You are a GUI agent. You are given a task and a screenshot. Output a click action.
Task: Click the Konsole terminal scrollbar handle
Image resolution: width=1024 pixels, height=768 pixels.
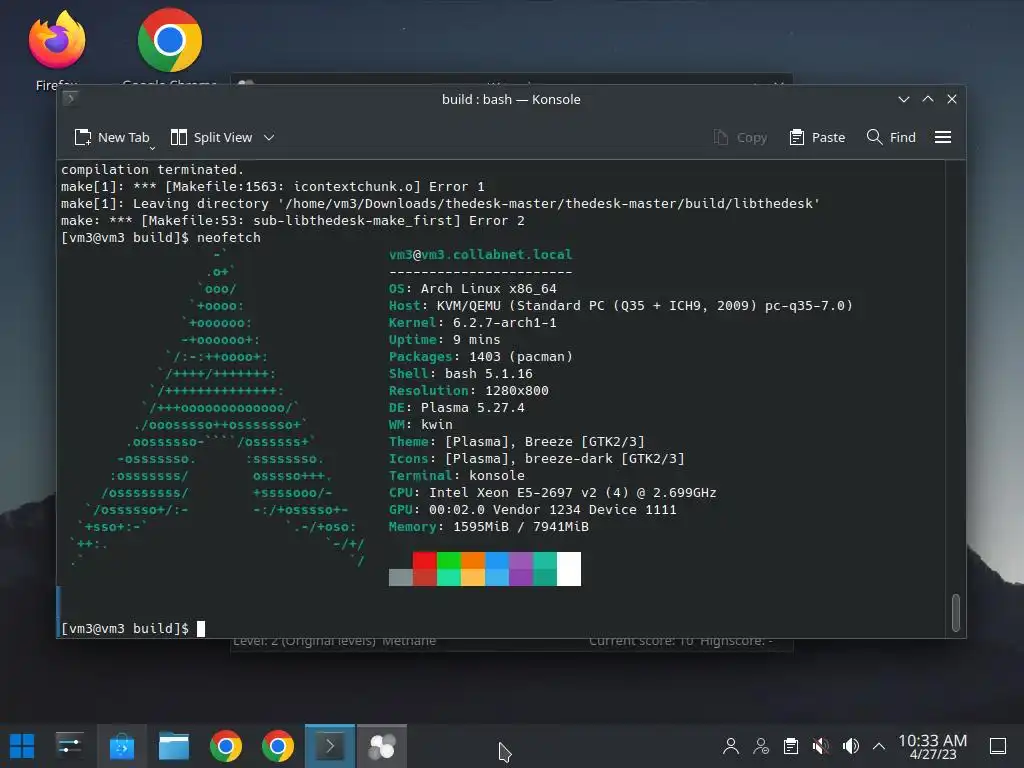coord(955,613)
